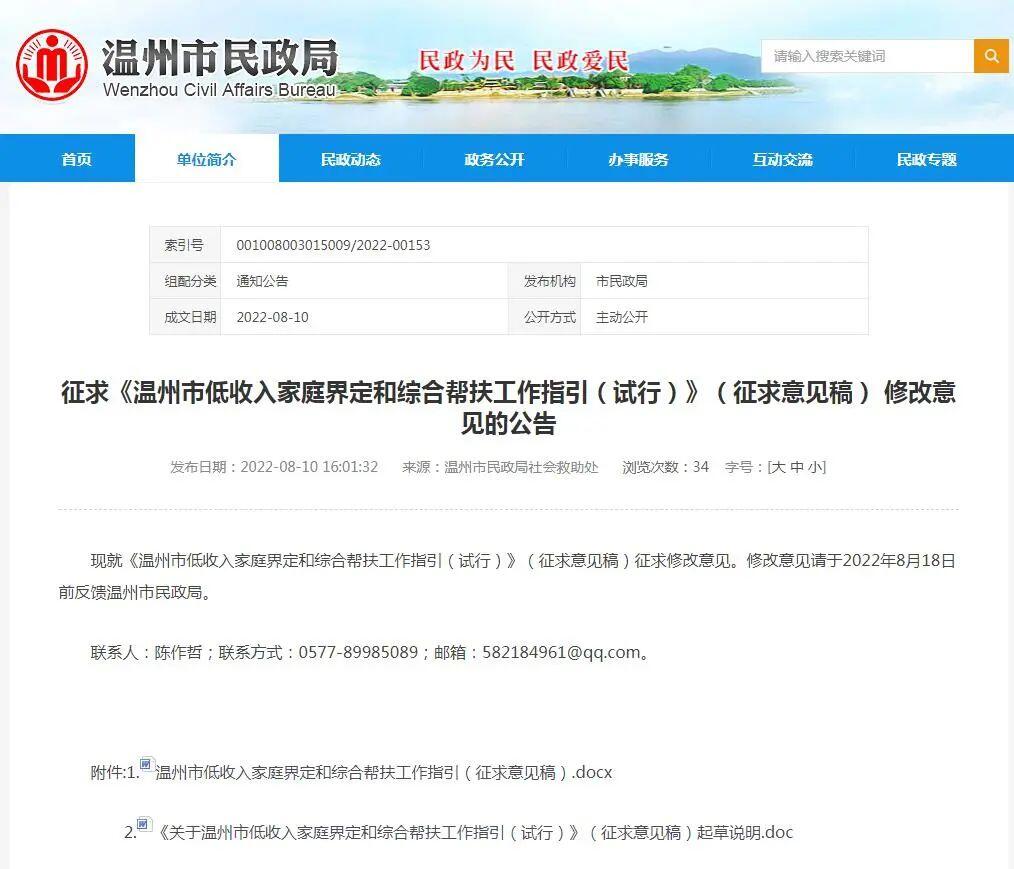Click the phone number 0577-89985089

358,652
